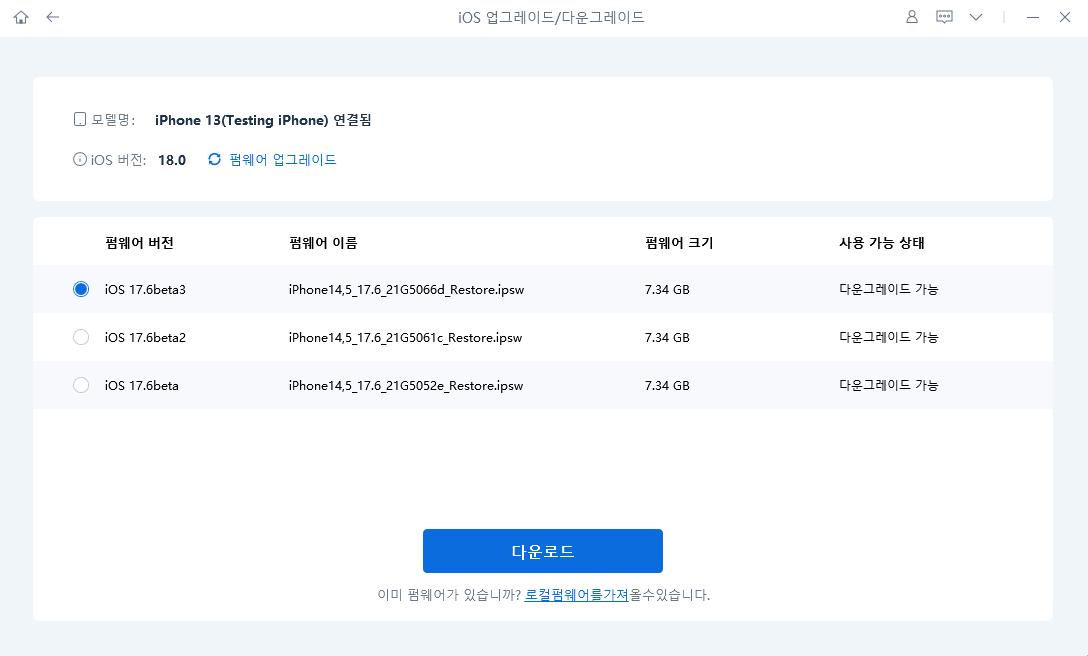Image resolution: width=1088 pixels, height=656 pixels.
Task: Go back using the left arrow icon
Action: [x=53, y=17]
